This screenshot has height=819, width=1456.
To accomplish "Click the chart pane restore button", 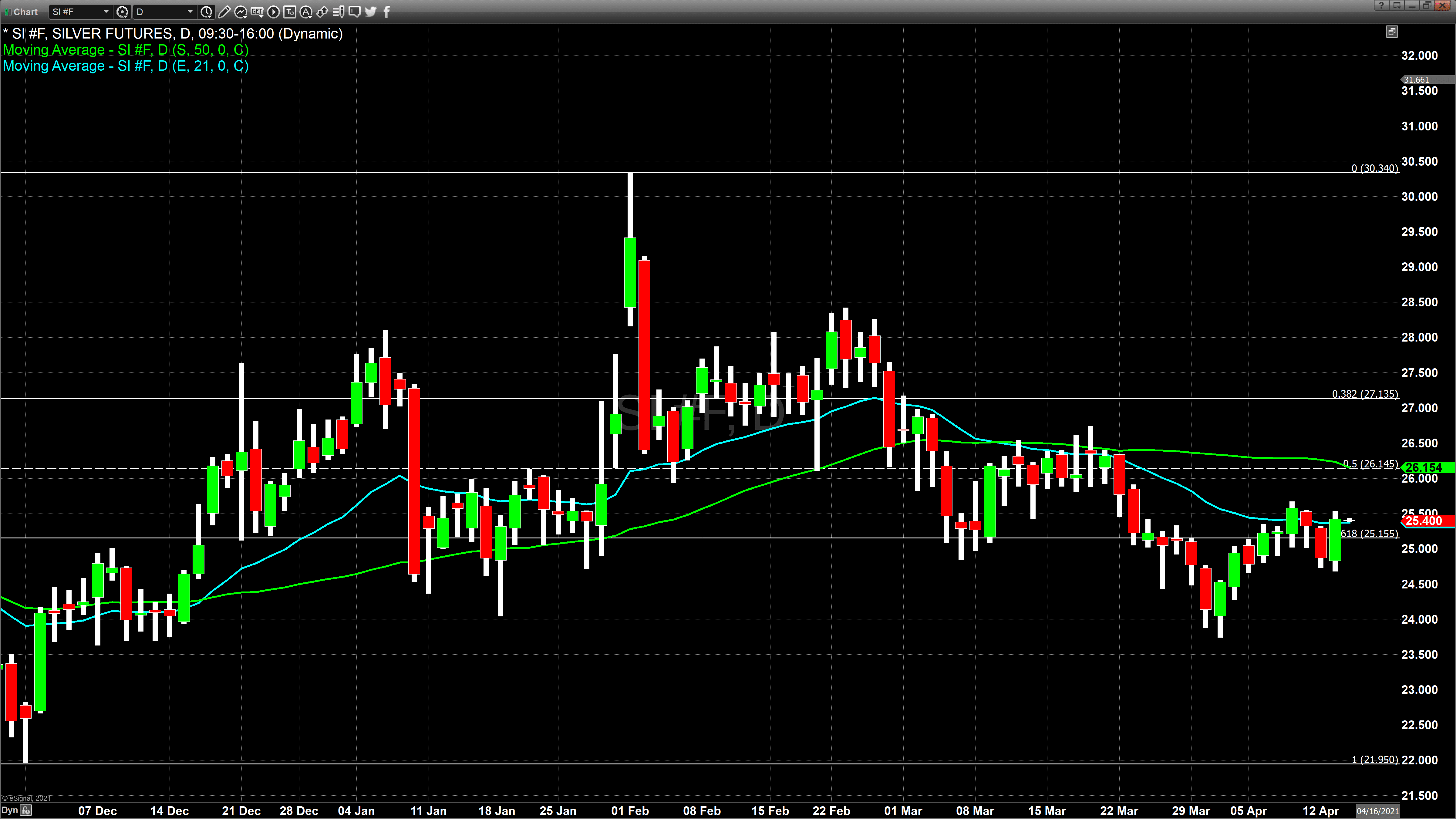I will 1392,32.
